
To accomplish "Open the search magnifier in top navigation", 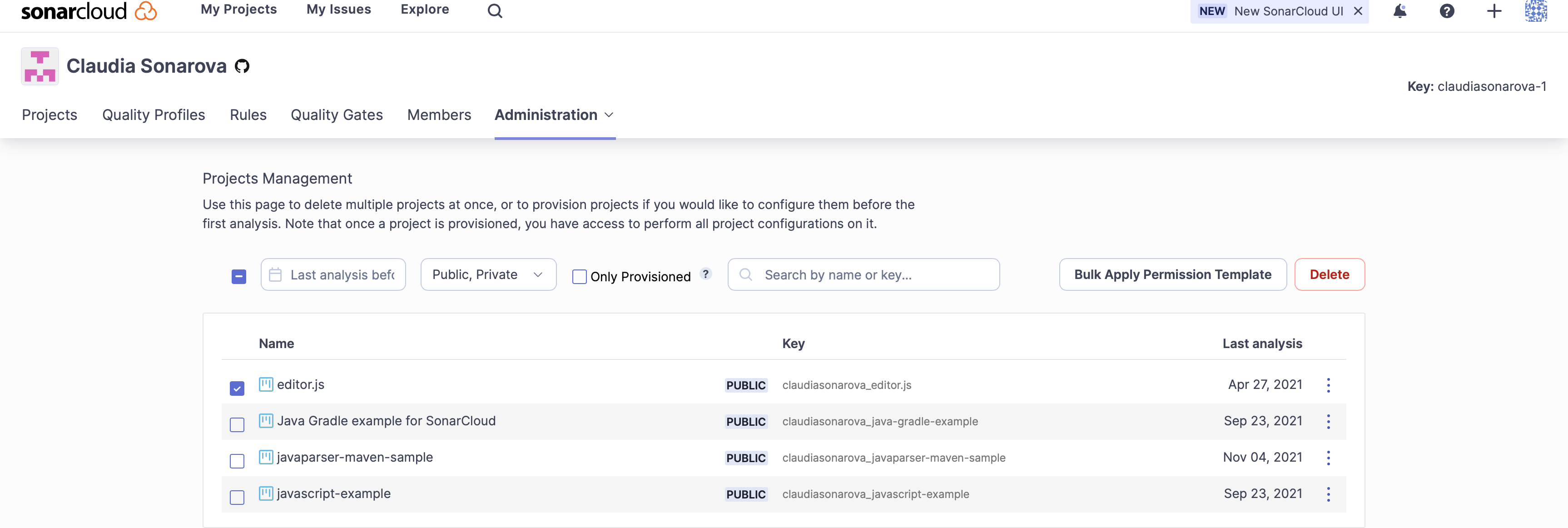I will tap(495, 10).
